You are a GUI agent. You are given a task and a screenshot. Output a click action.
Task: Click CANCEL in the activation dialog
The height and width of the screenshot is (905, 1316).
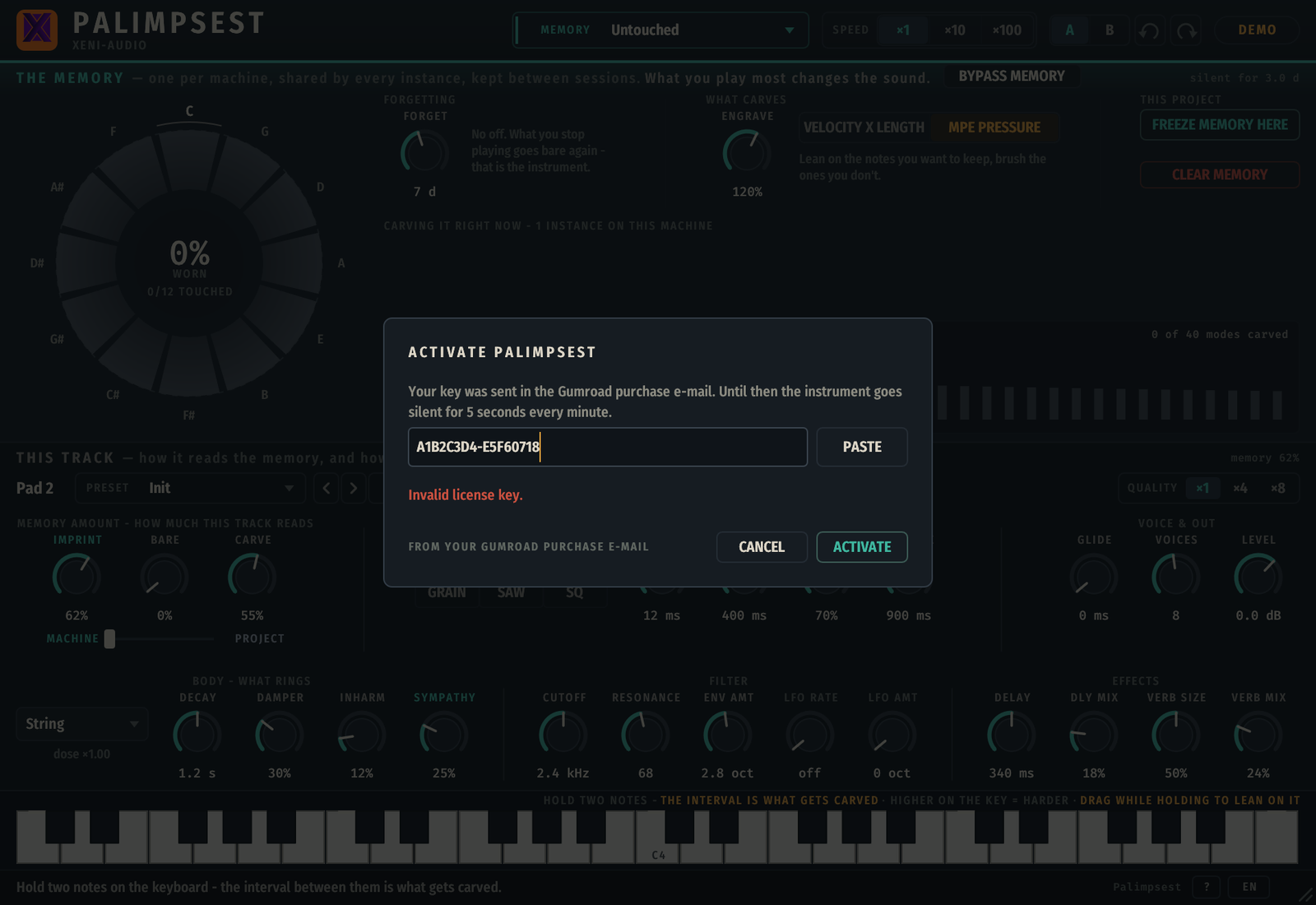pyautogui.click(x=762, y=547)
